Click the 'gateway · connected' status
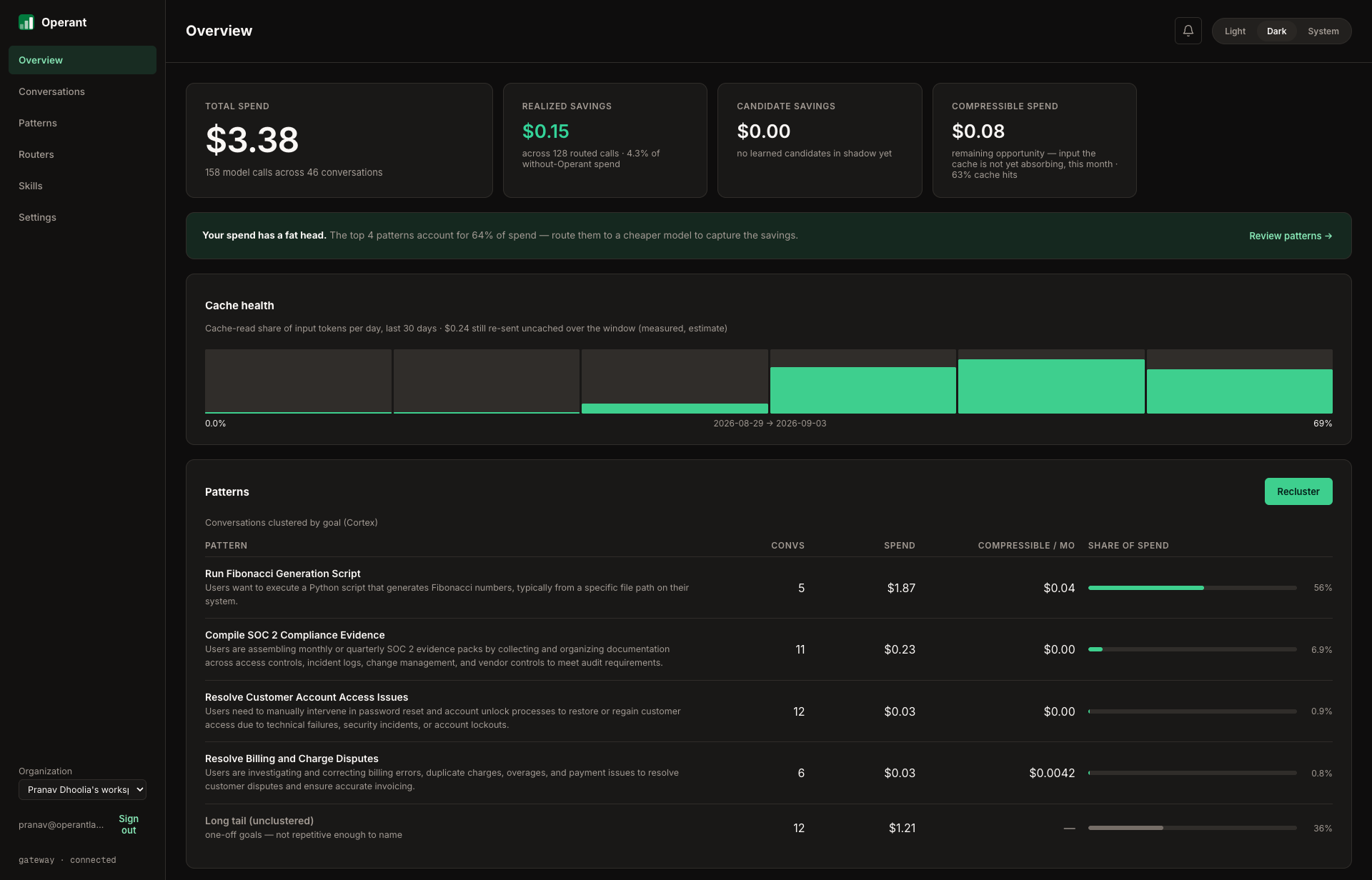 click(x=67, y=860)
